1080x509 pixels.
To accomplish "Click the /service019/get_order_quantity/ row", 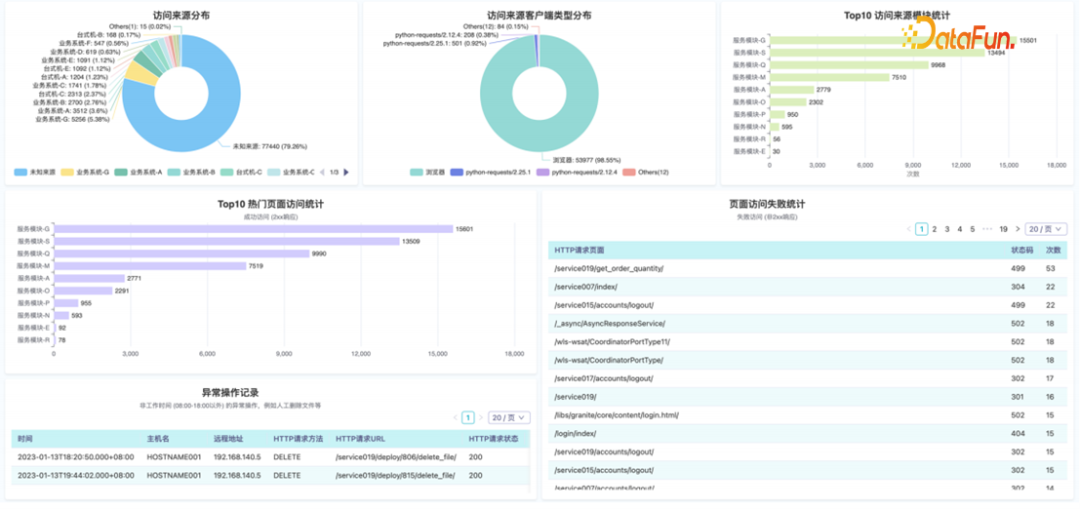I will coord(609,268).
